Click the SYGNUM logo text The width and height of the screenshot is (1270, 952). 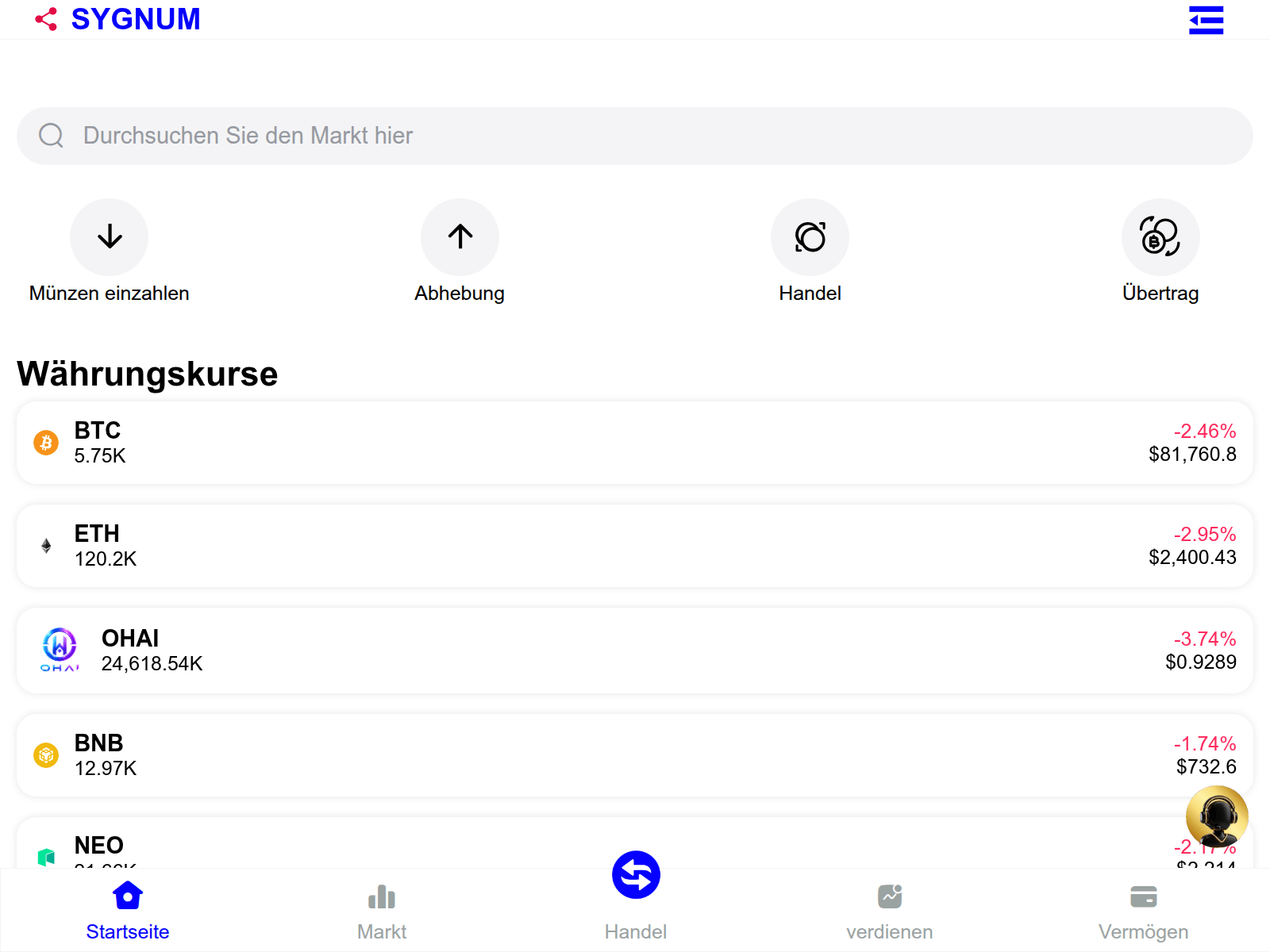(136, 19)
